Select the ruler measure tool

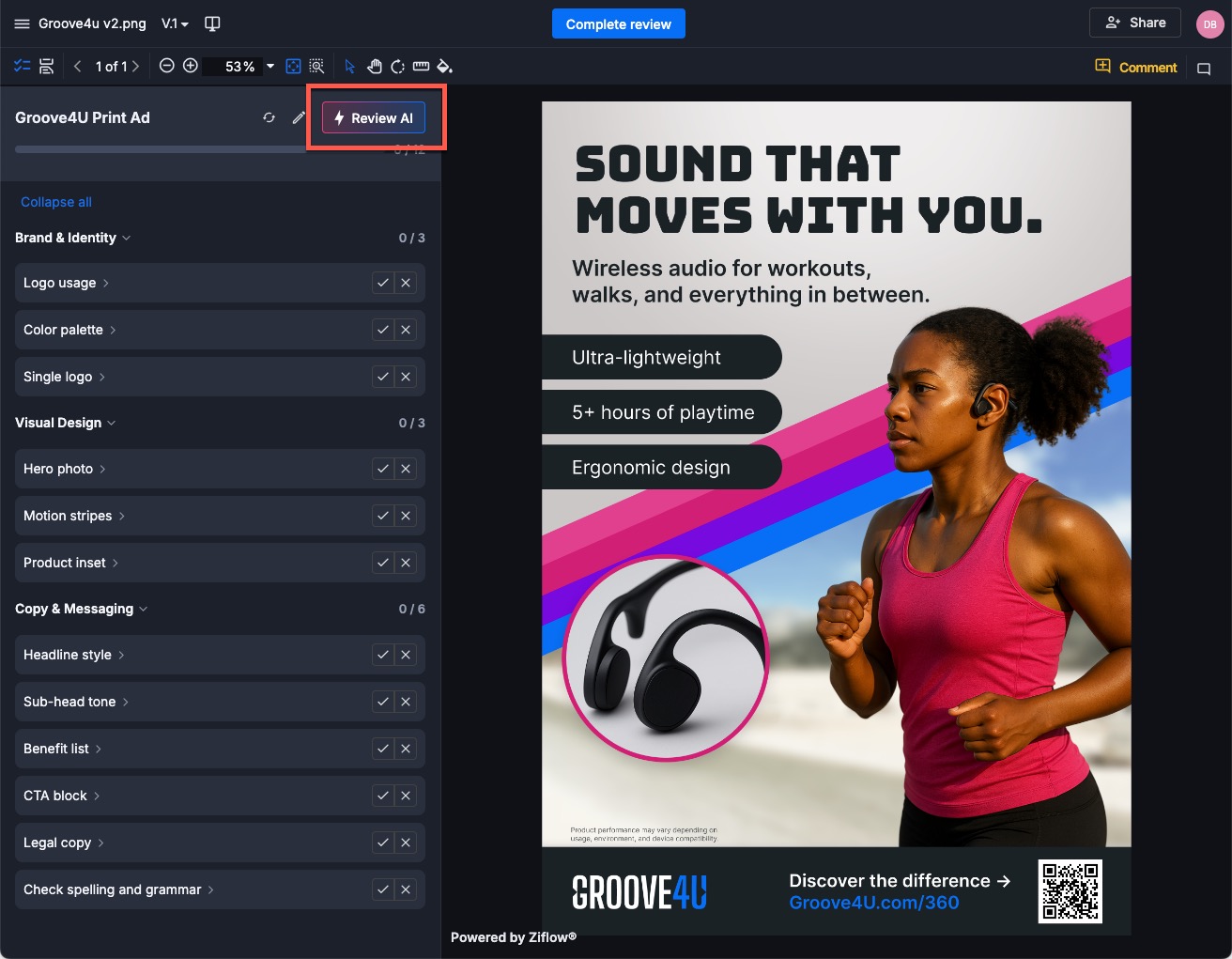(x=421, y=66)
